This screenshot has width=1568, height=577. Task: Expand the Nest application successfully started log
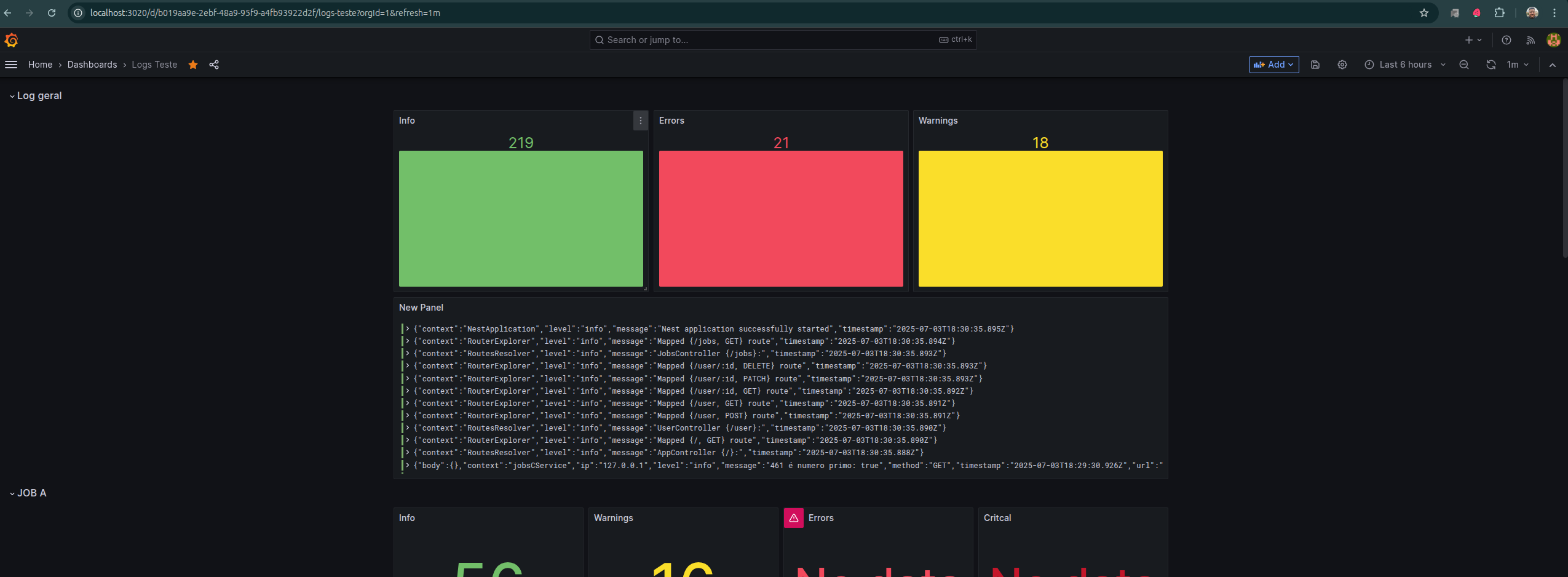click(x=407, y=329)
